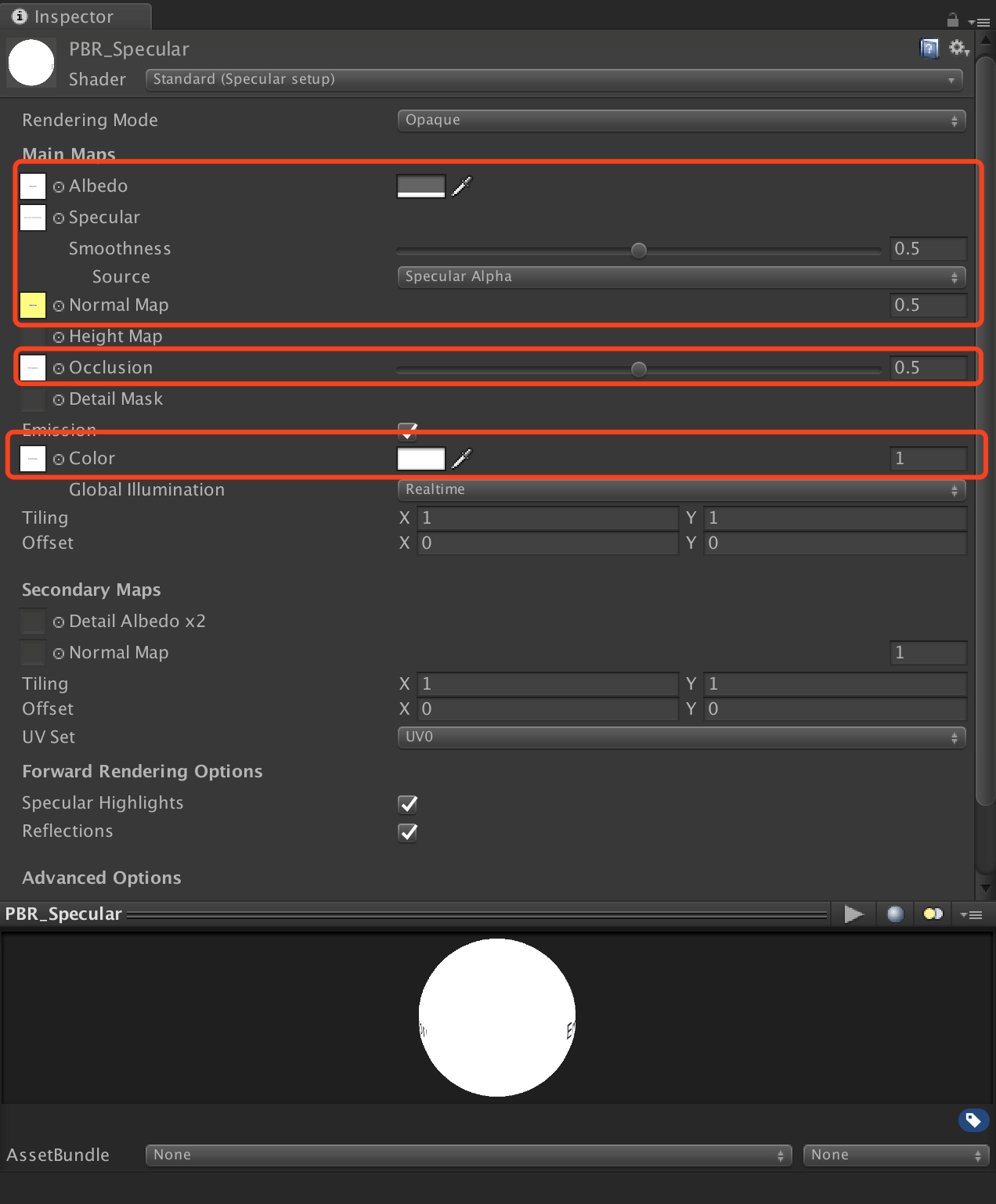Switch preview mesh shape with sphere icon
The height and width of the screenshot is (1204, 996).
pyautogui.click(x=895, y=914)
